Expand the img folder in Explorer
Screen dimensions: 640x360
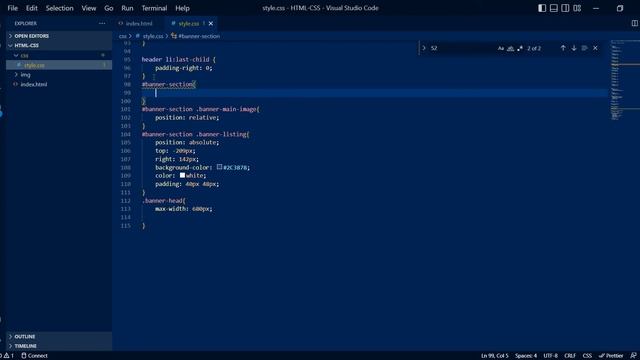click(x=59, y=75)
